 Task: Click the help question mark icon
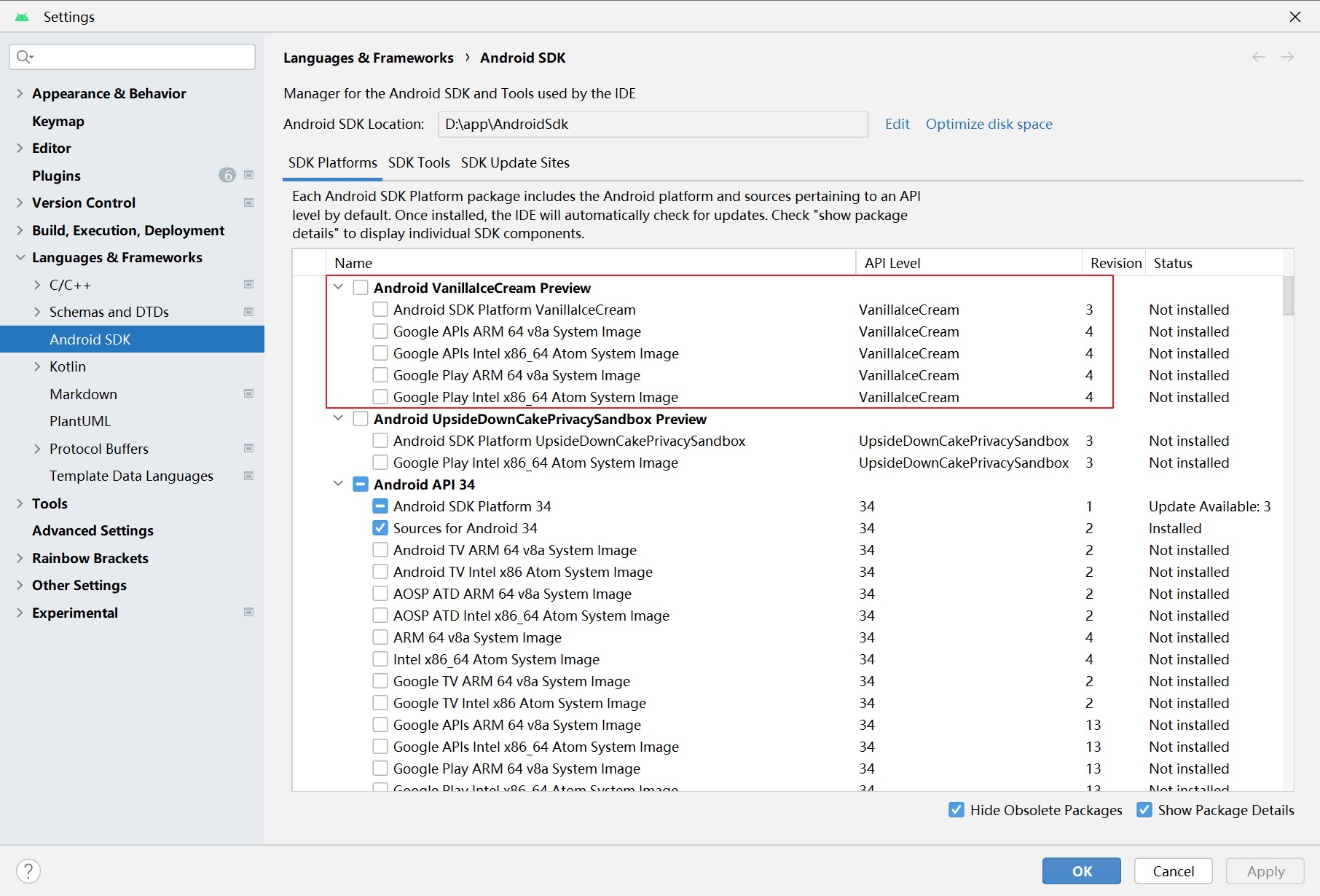tap(28, 871)
